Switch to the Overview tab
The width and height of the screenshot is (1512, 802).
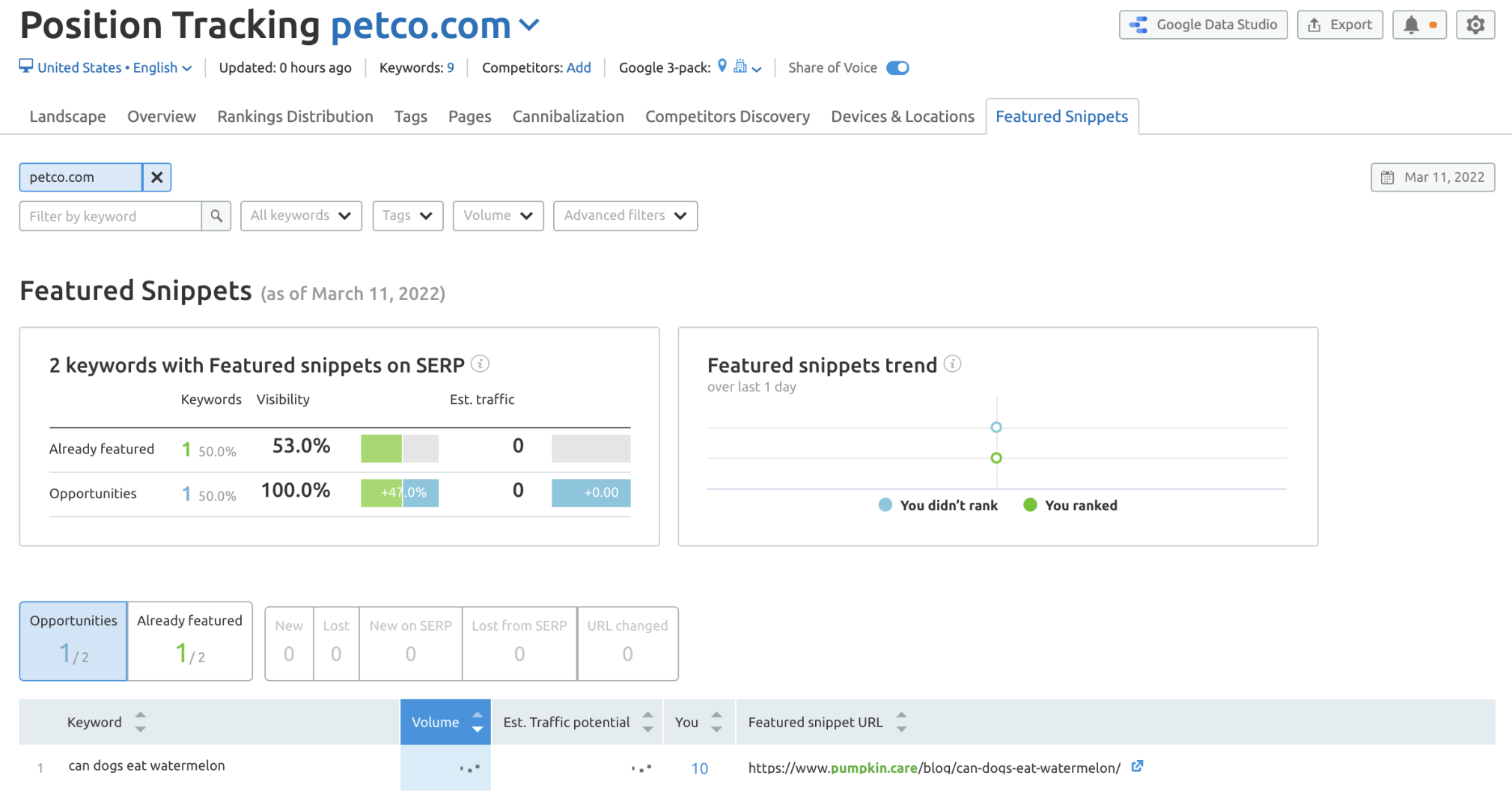click(x=162, y=117)
